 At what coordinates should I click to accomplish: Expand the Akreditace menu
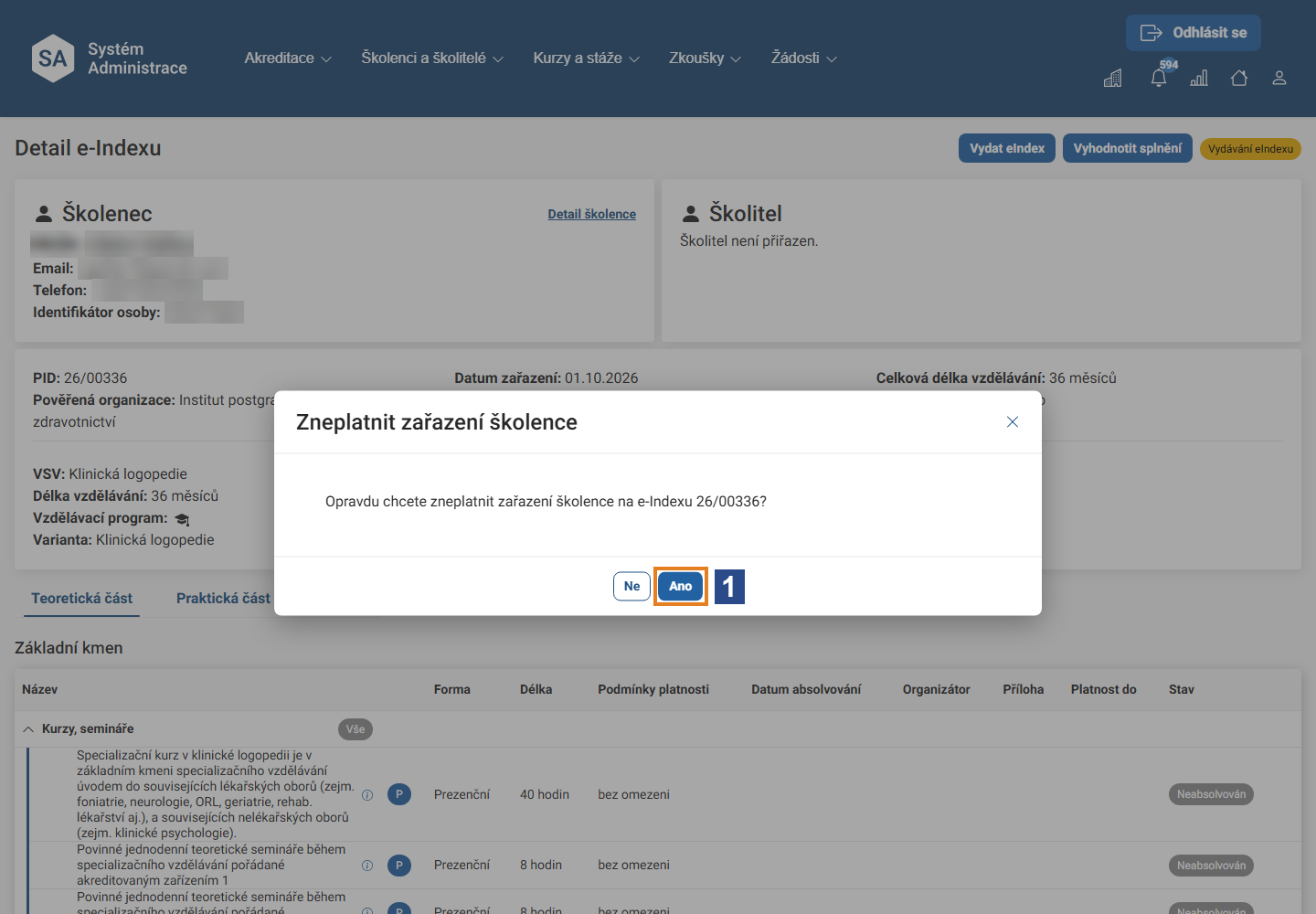(x=288, y=58)
